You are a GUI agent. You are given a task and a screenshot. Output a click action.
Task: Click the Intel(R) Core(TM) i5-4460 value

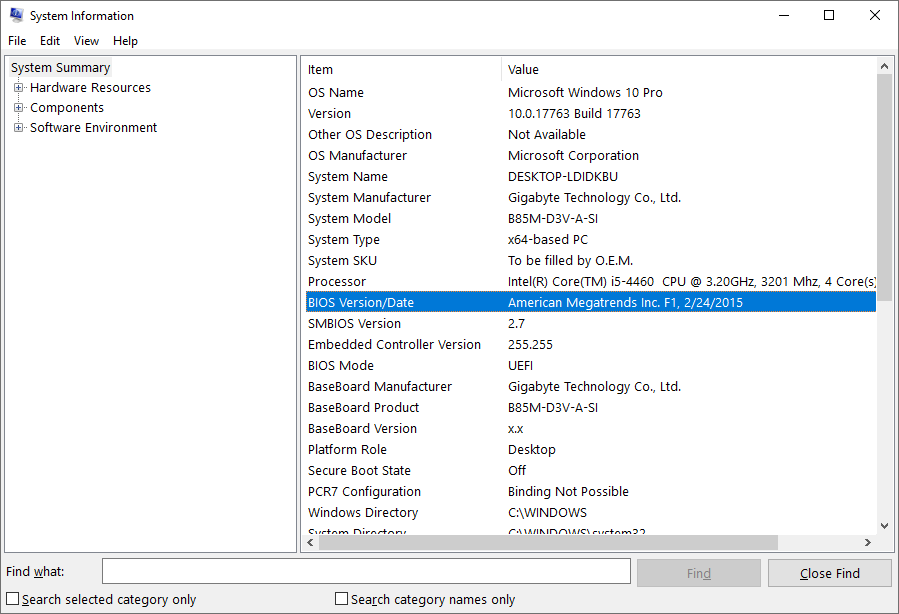pyautogui.click(x=692, y=281)
